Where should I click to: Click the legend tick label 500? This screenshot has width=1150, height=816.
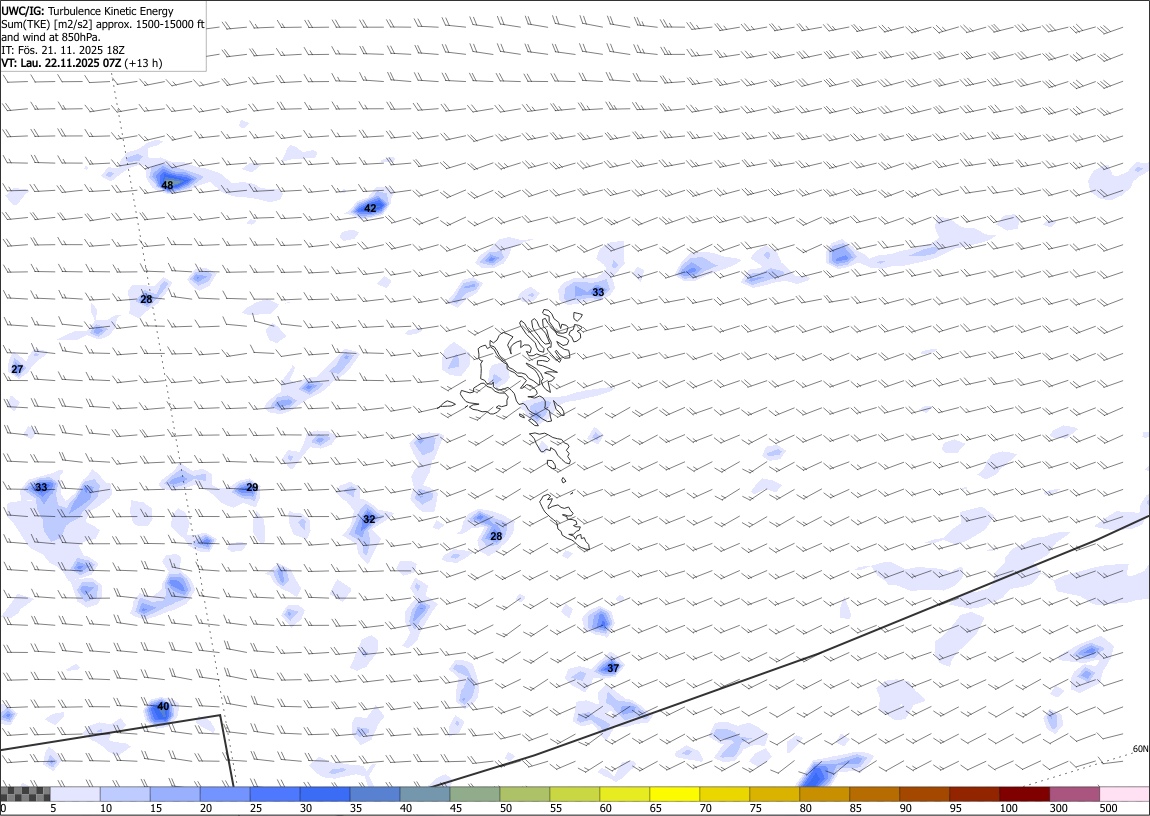point(1109,809)
